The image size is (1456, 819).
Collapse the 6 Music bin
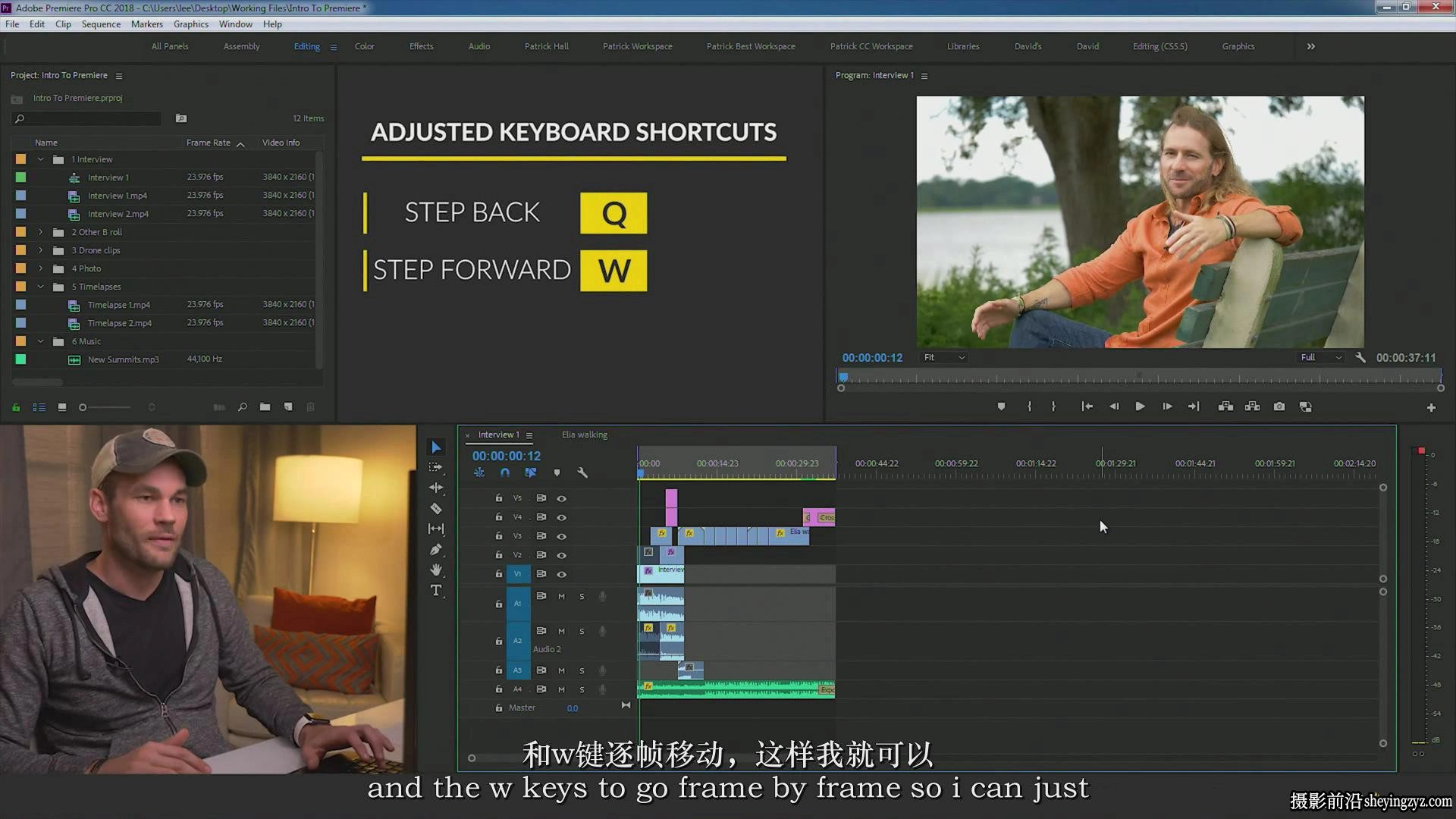click(41, 341)
